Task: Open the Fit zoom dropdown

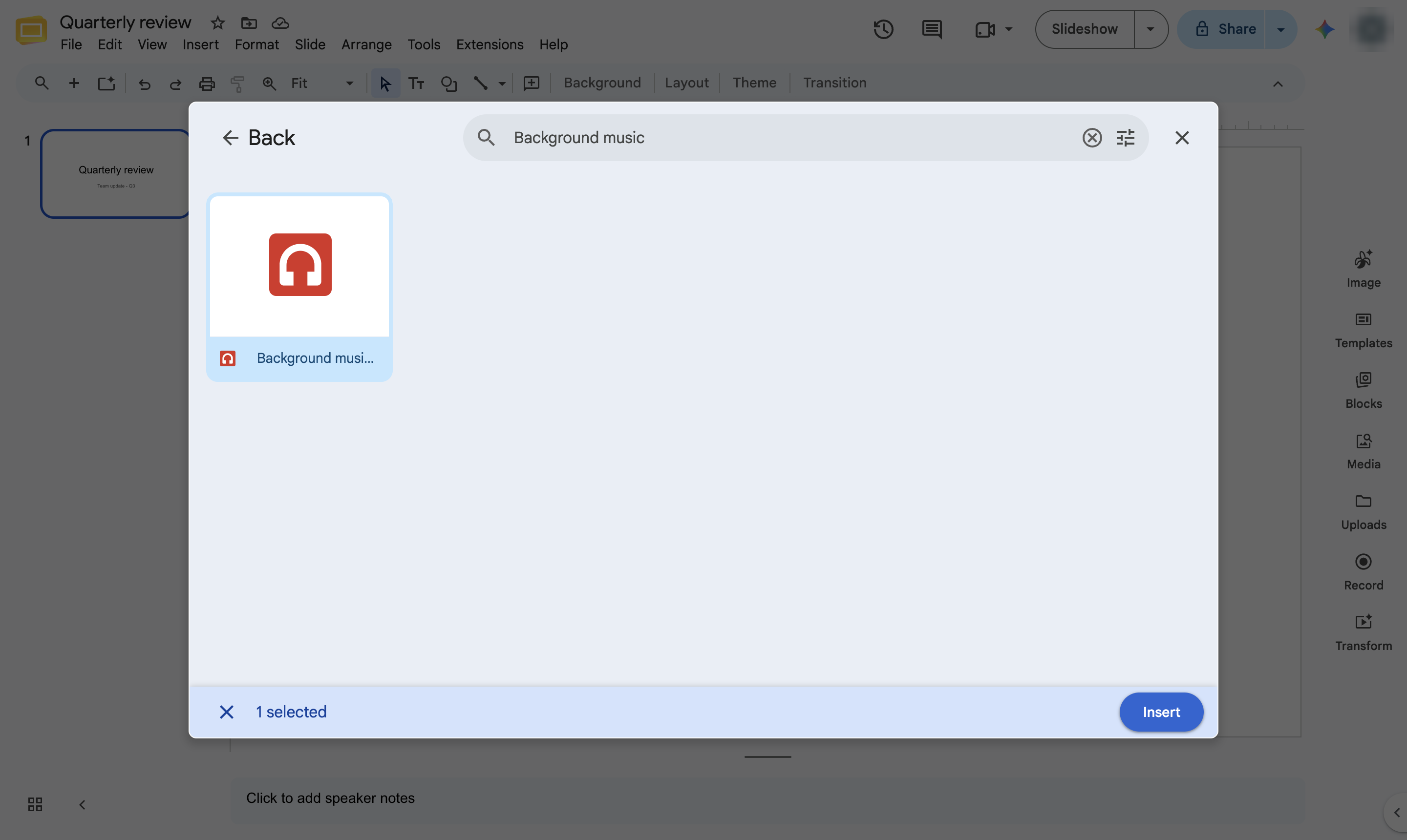Action: [x=322, y=83]
